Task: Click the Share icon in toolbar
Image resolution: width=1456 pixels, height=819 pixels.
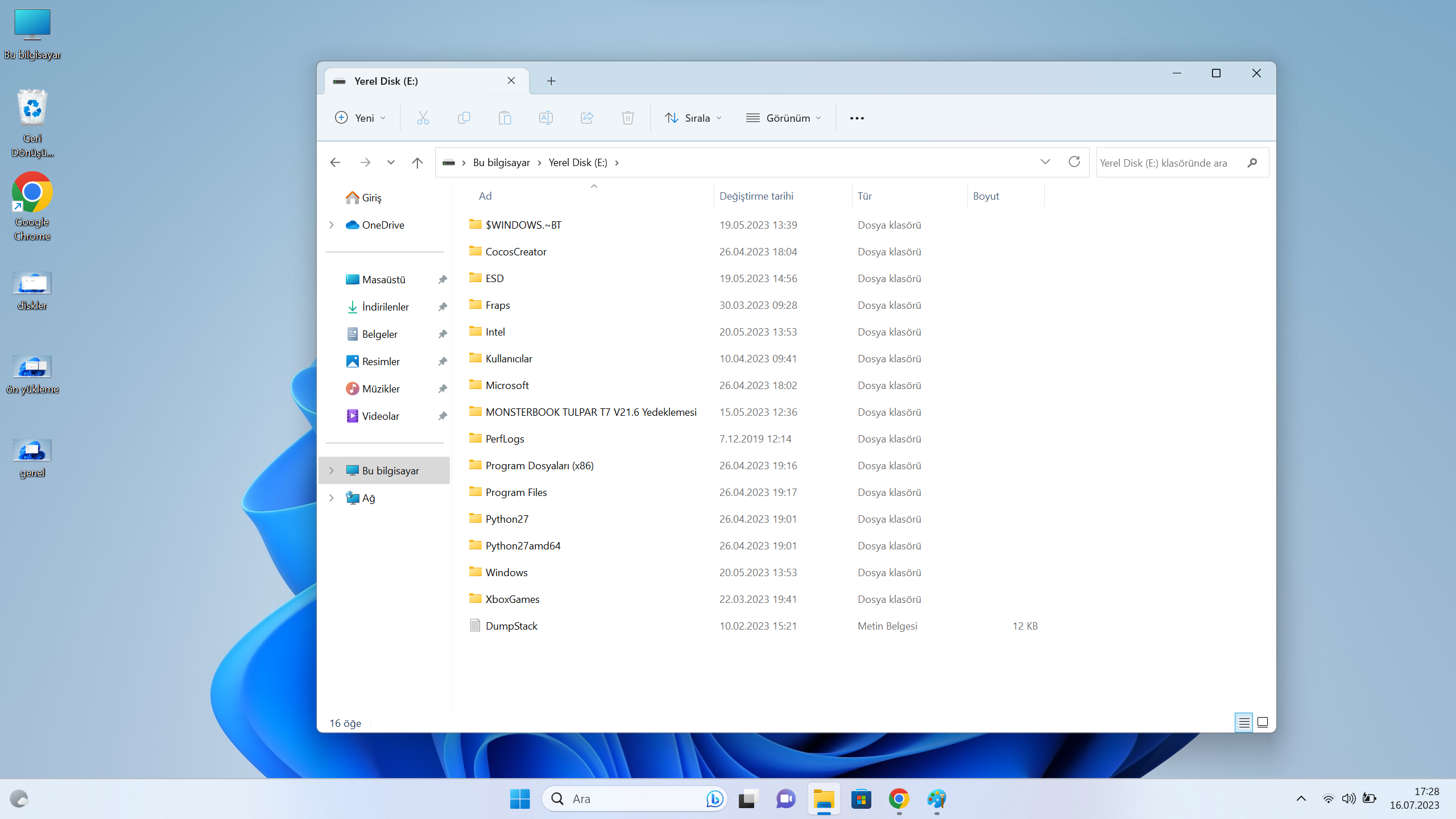Action: 586,118
